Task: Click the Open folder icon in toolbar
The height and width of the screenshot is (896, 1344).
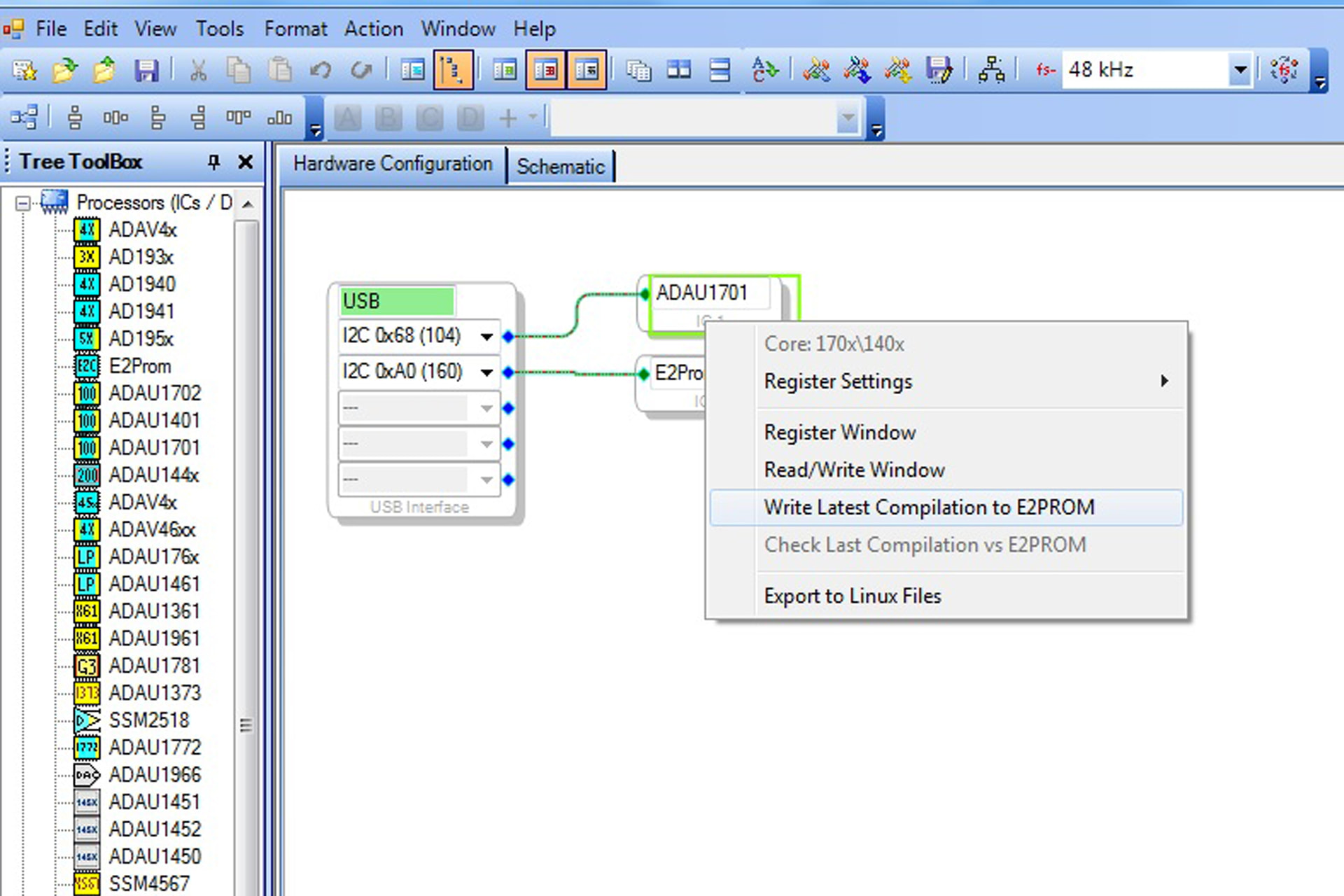Action: [x=64, y=70]
